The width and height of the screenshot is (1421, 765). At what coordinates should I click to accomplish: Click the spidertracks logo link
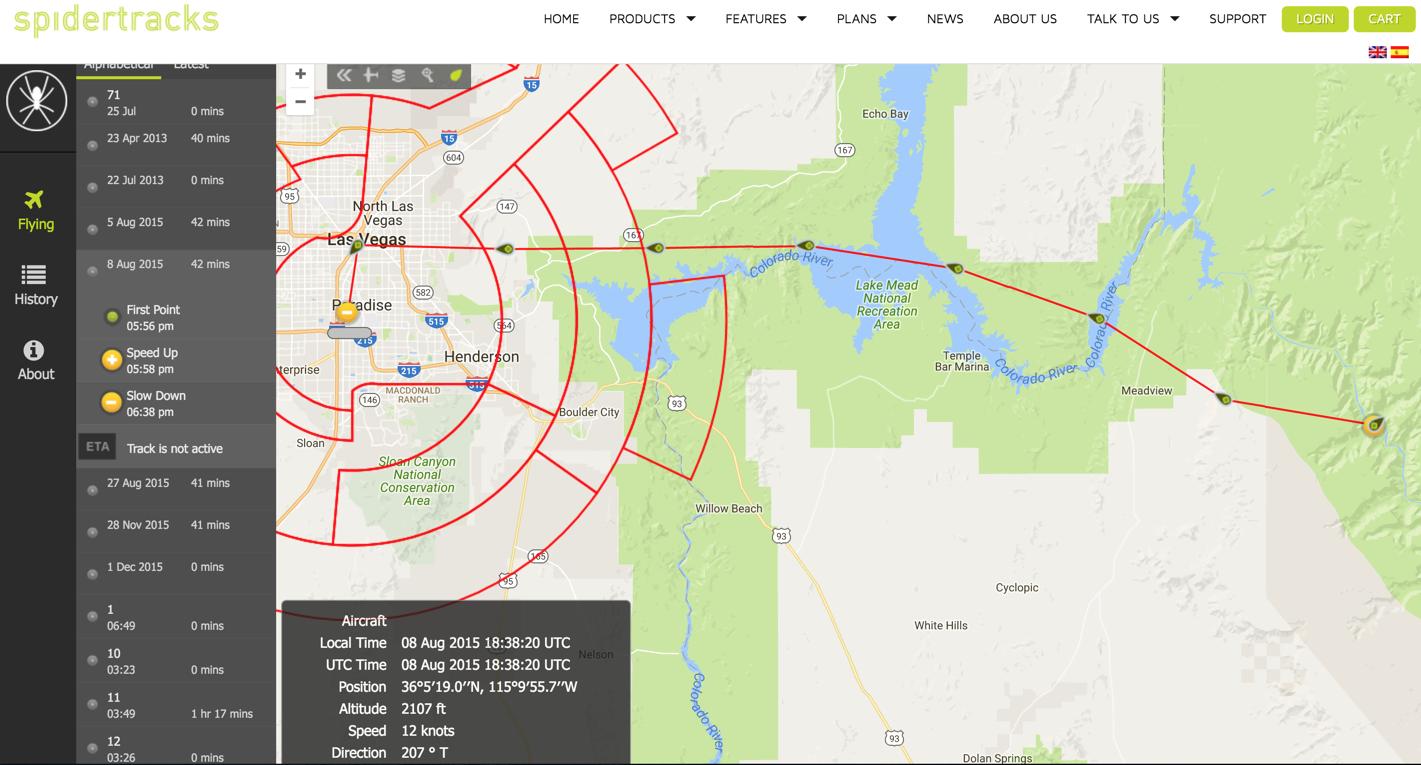pyautogui.click(x=116, y=20)
